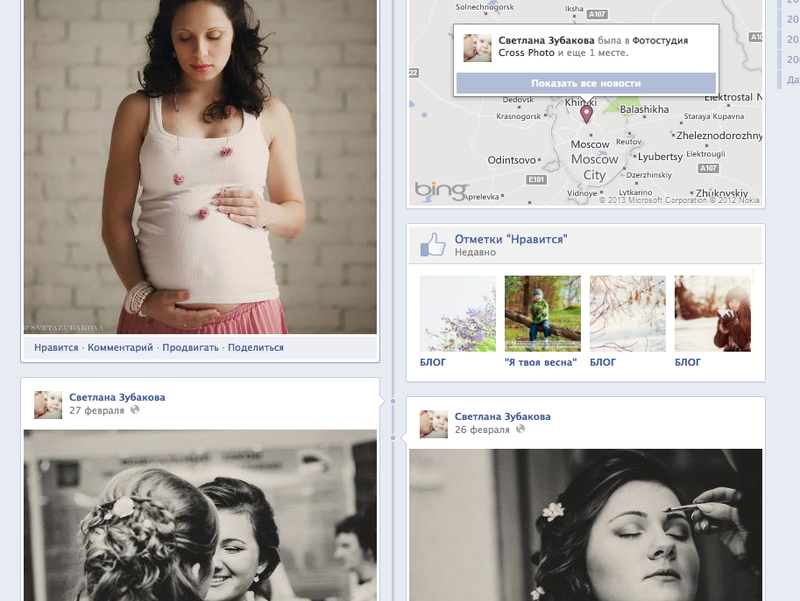
Task: Click the globe privacy icon next to 27 февраля
Action: pyautogui.click(x=135, y=410)
